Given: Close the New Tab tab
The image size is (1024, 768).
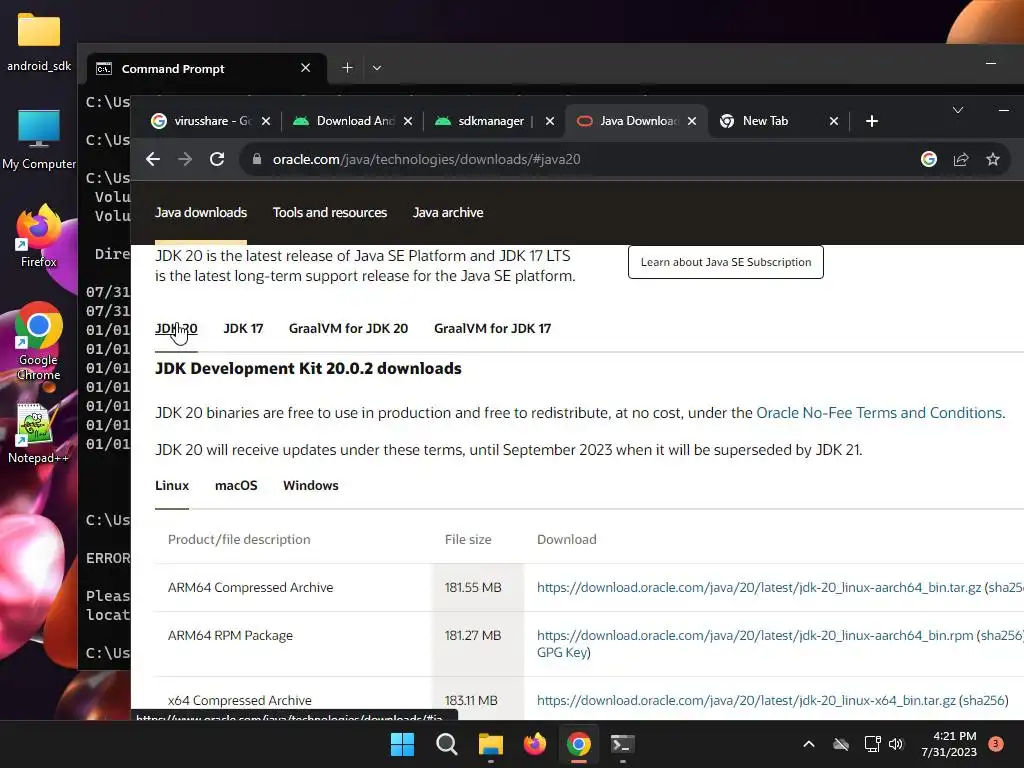Looking at the screenshot, I should (x=834, y=121).
